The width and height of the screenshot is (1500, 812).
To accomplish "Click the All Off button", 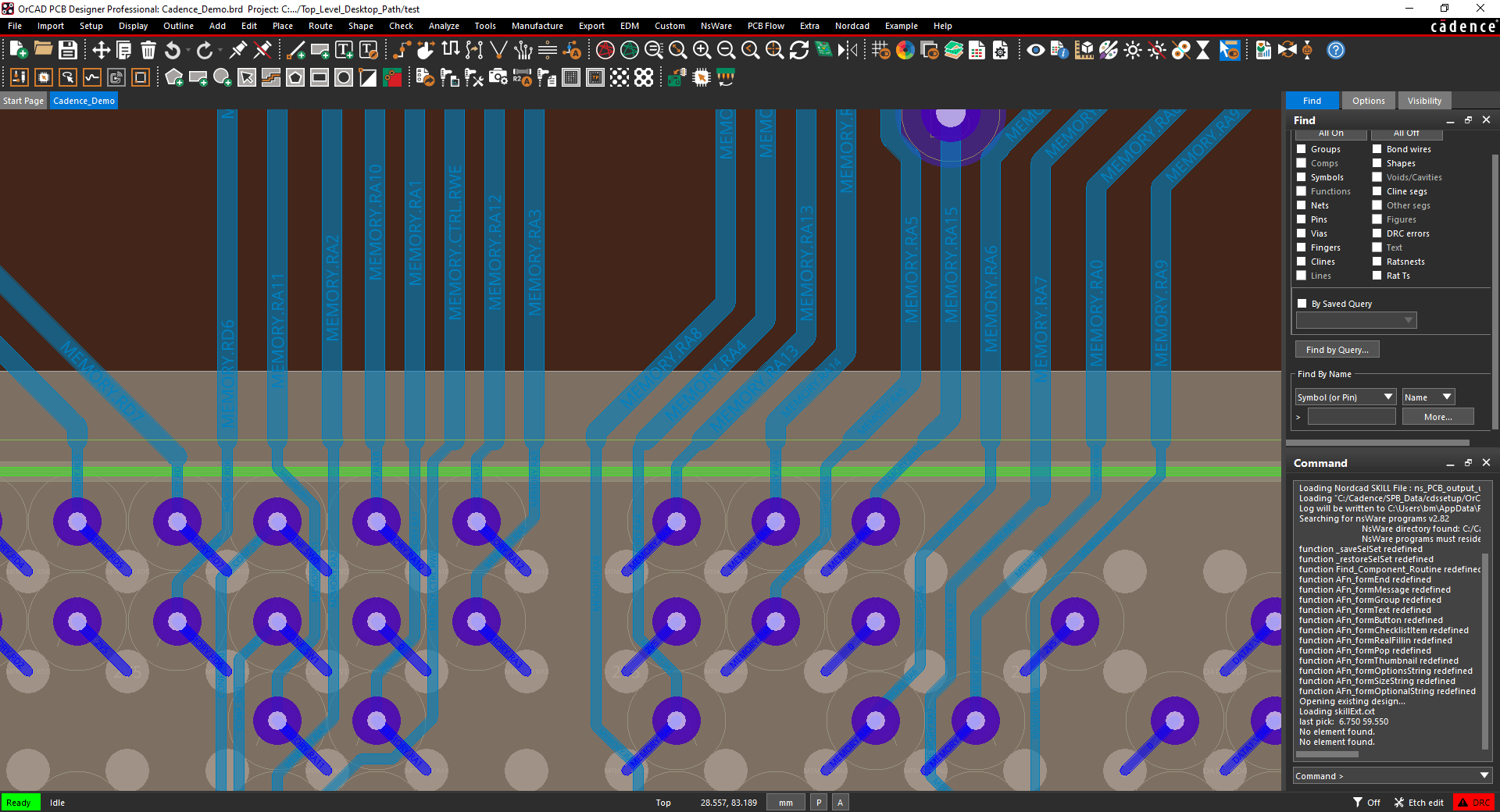I will pyautogui.click(x=1406, y=134).
